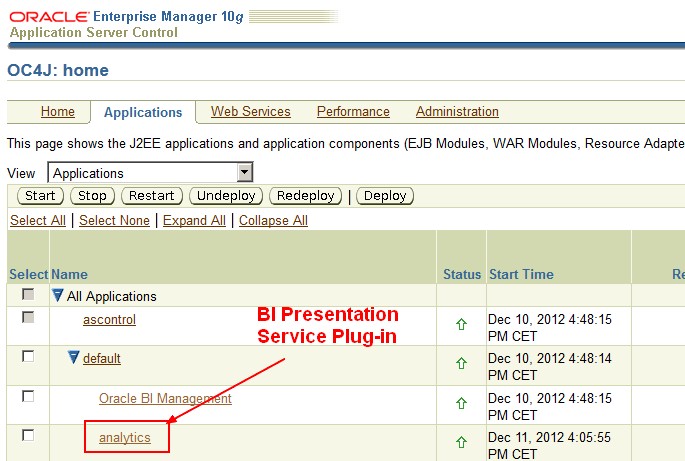Viewport: 685px width, 461px height.
Task: Click the Redeploy button
Action: [x=305, y=196]
